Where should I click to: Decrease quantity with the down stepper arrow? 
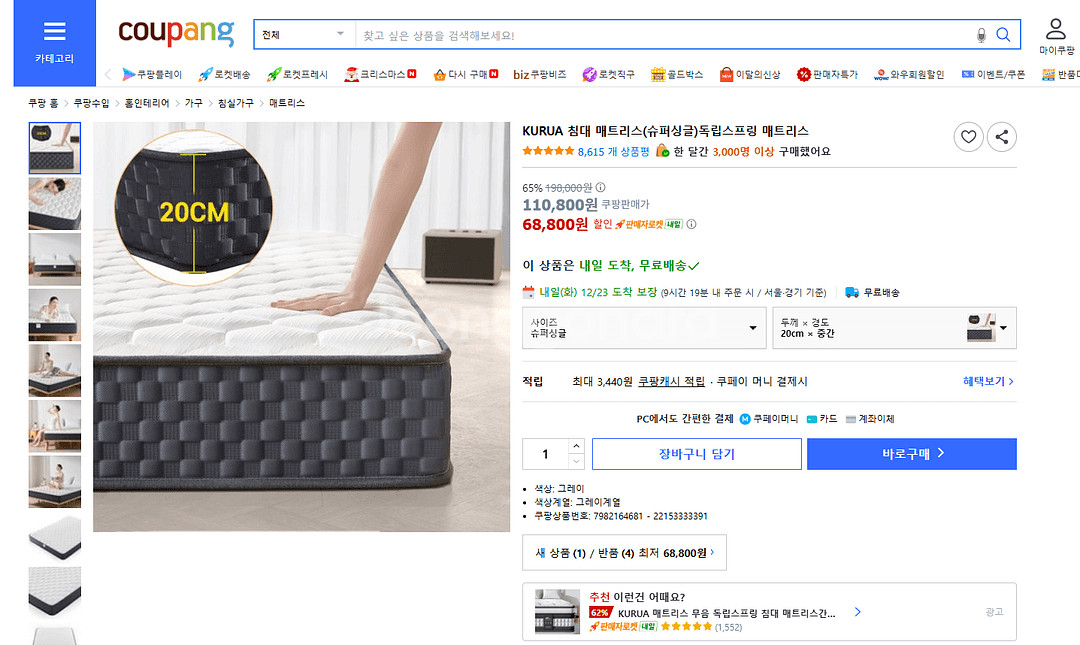coord(576,461)
